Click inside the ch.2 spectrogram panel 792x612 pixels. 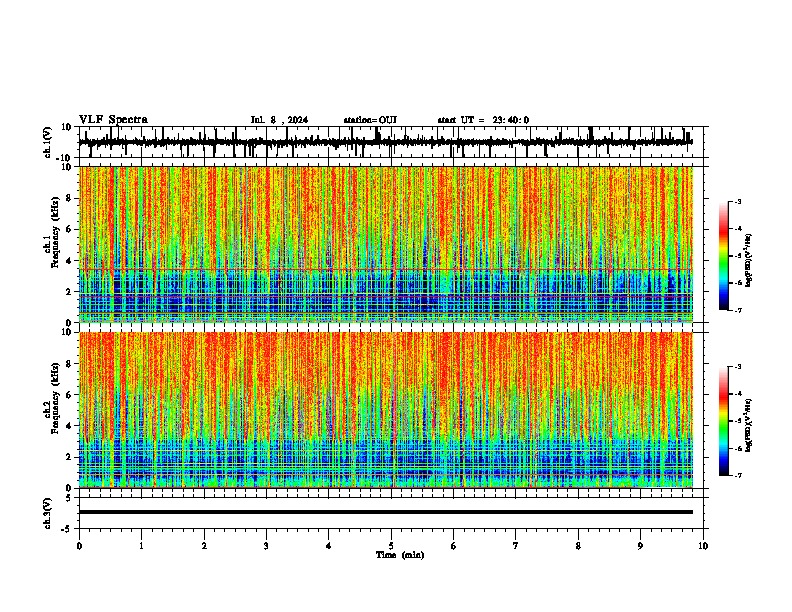(386, 410)
